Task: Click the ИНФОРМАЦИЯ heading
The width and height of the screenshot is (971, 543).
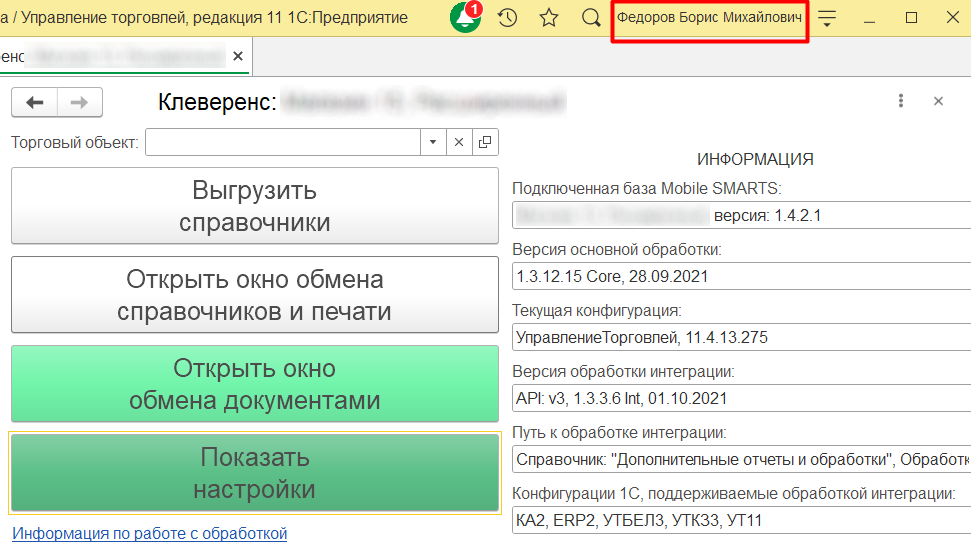Action: tap(755, 159)
